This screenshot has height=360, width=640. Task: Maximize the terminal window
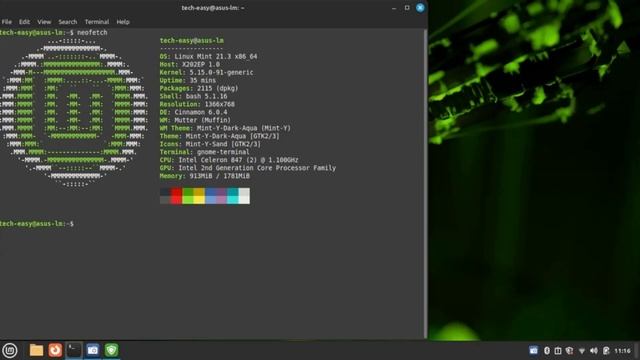(x=407, y=8)
